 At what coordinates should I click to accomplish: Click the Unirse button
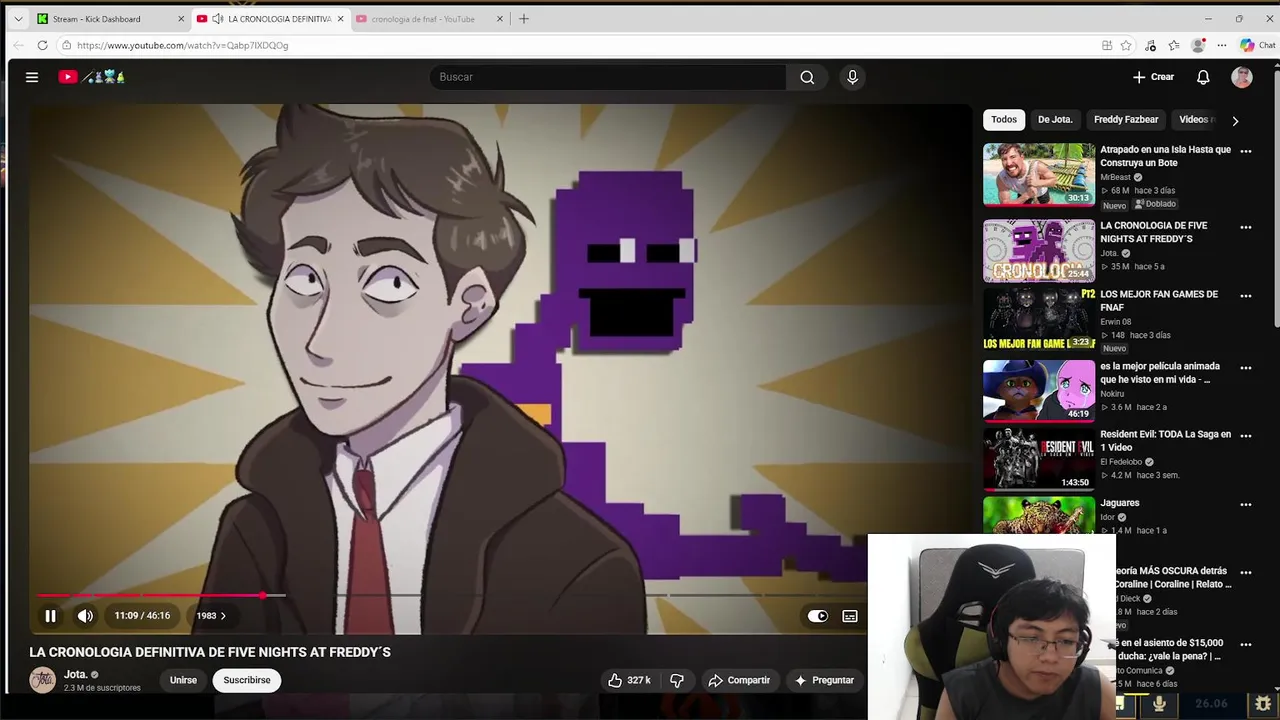(x=183, y=680)
